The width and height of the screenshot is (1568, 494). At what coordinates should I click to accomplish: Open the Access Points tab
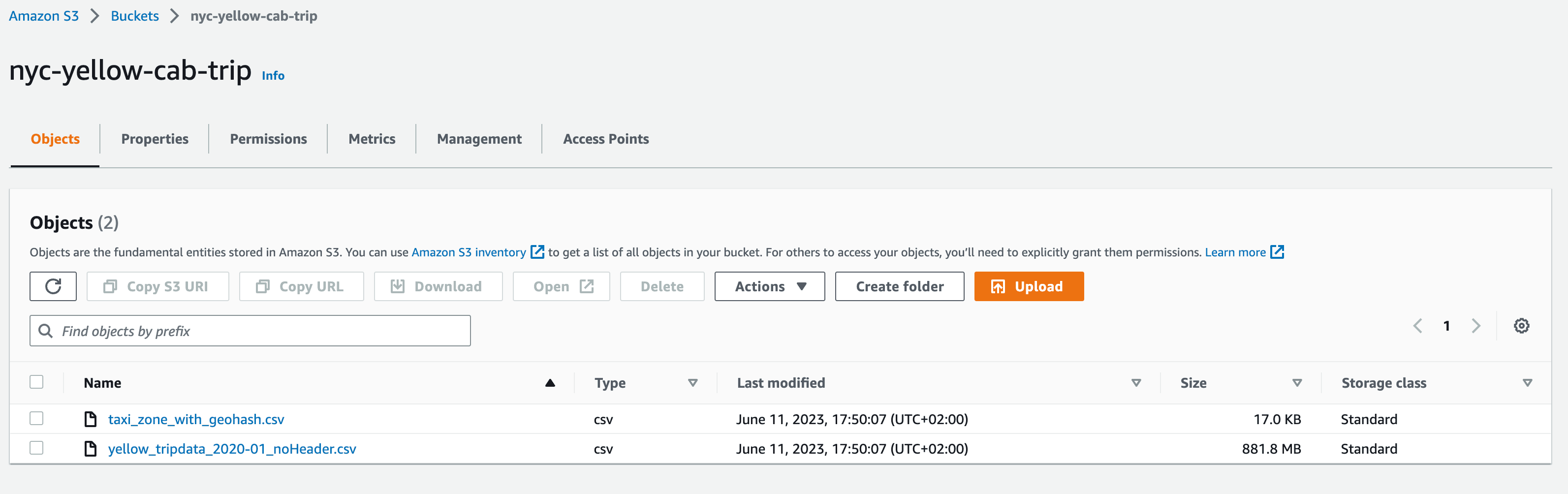(x=606, y=139)
